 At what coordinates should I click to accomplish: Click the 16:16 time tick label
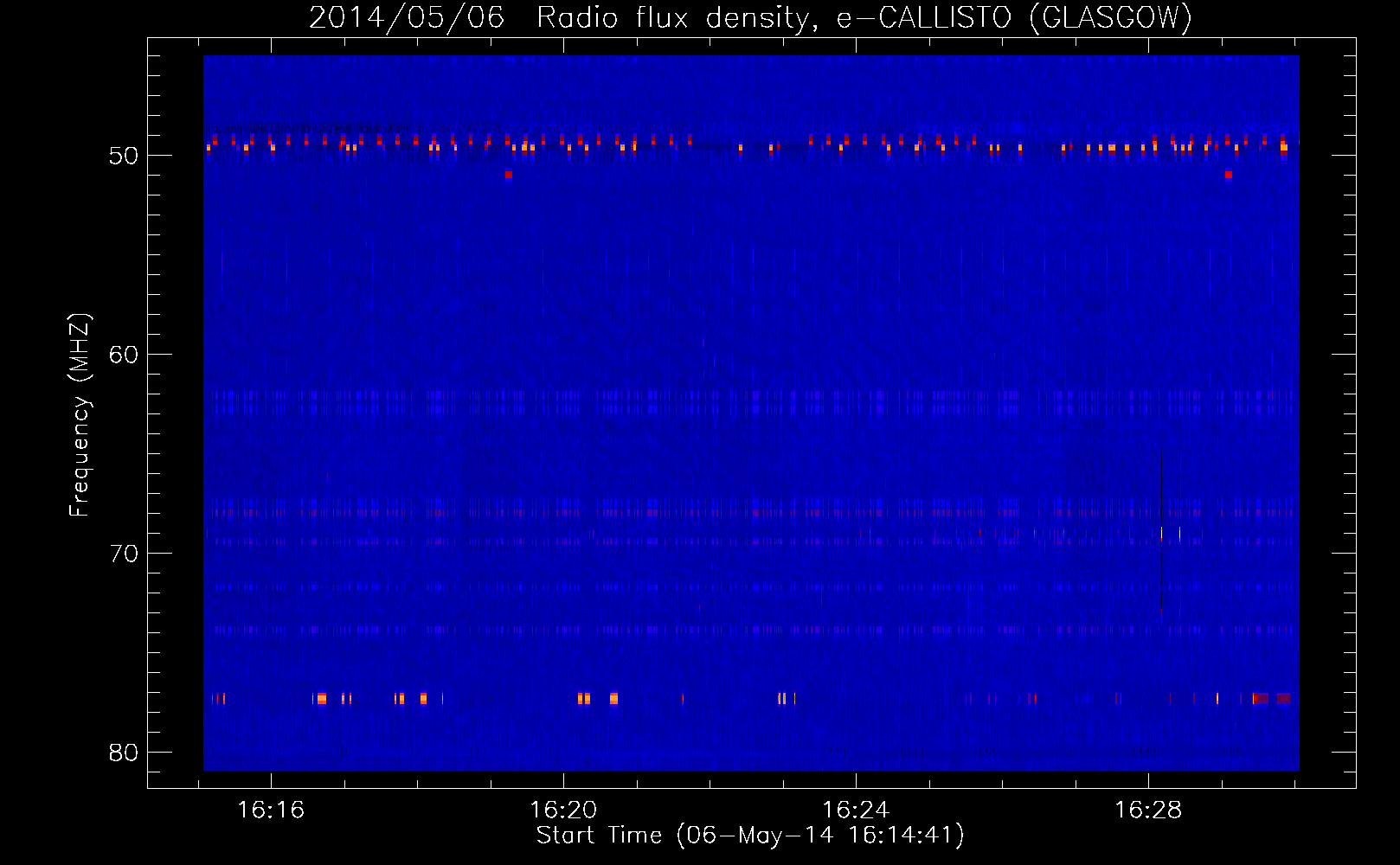point(271,811)
